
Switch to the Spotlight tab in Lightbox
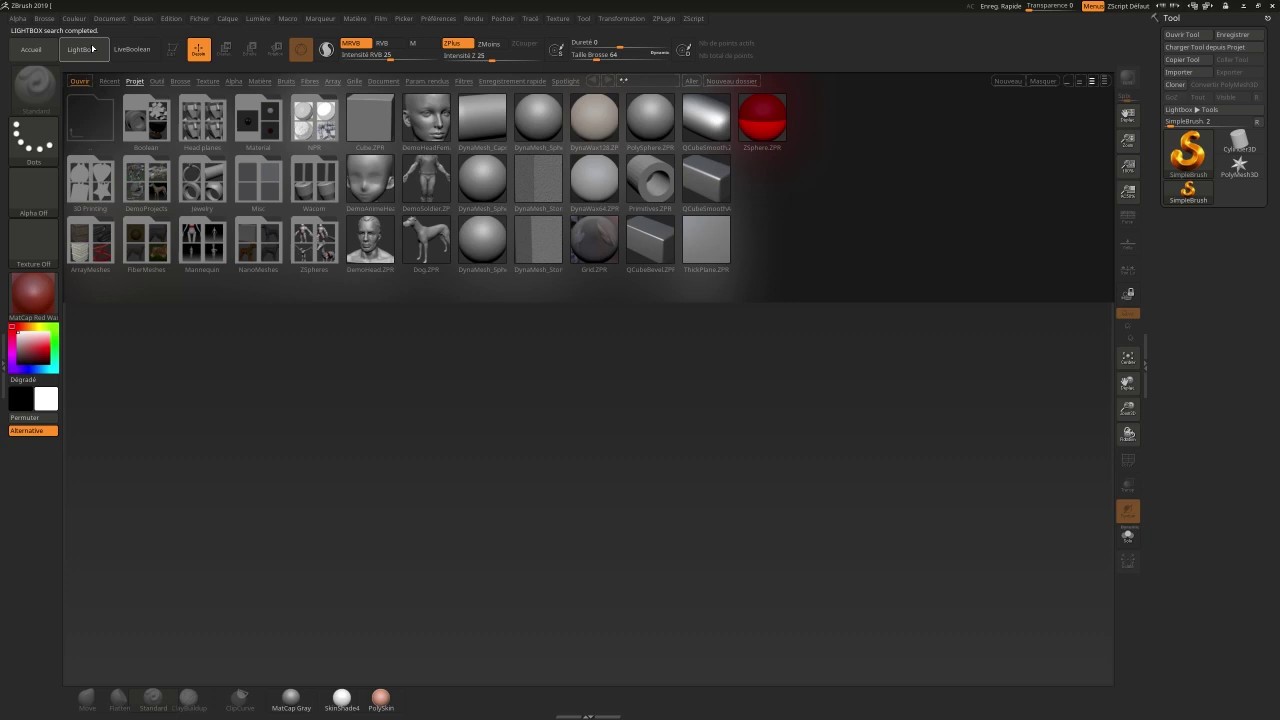565,81
